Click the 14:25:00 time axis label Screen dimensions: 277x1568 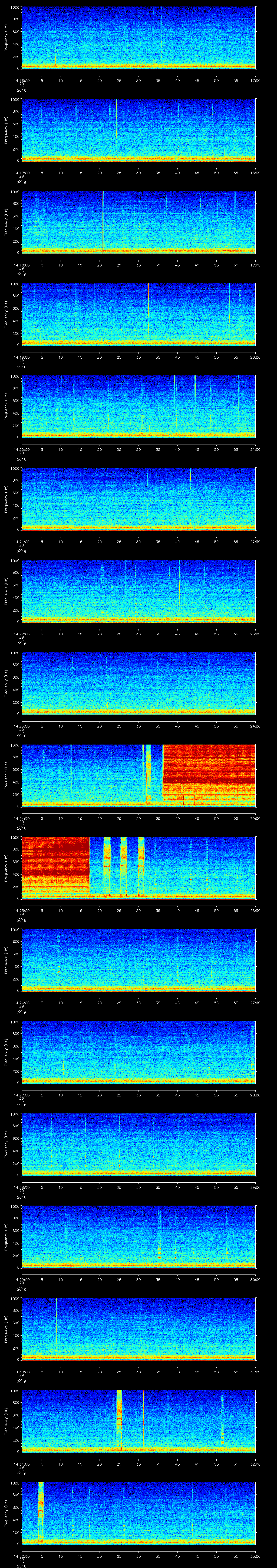click(x=21, y=910)
